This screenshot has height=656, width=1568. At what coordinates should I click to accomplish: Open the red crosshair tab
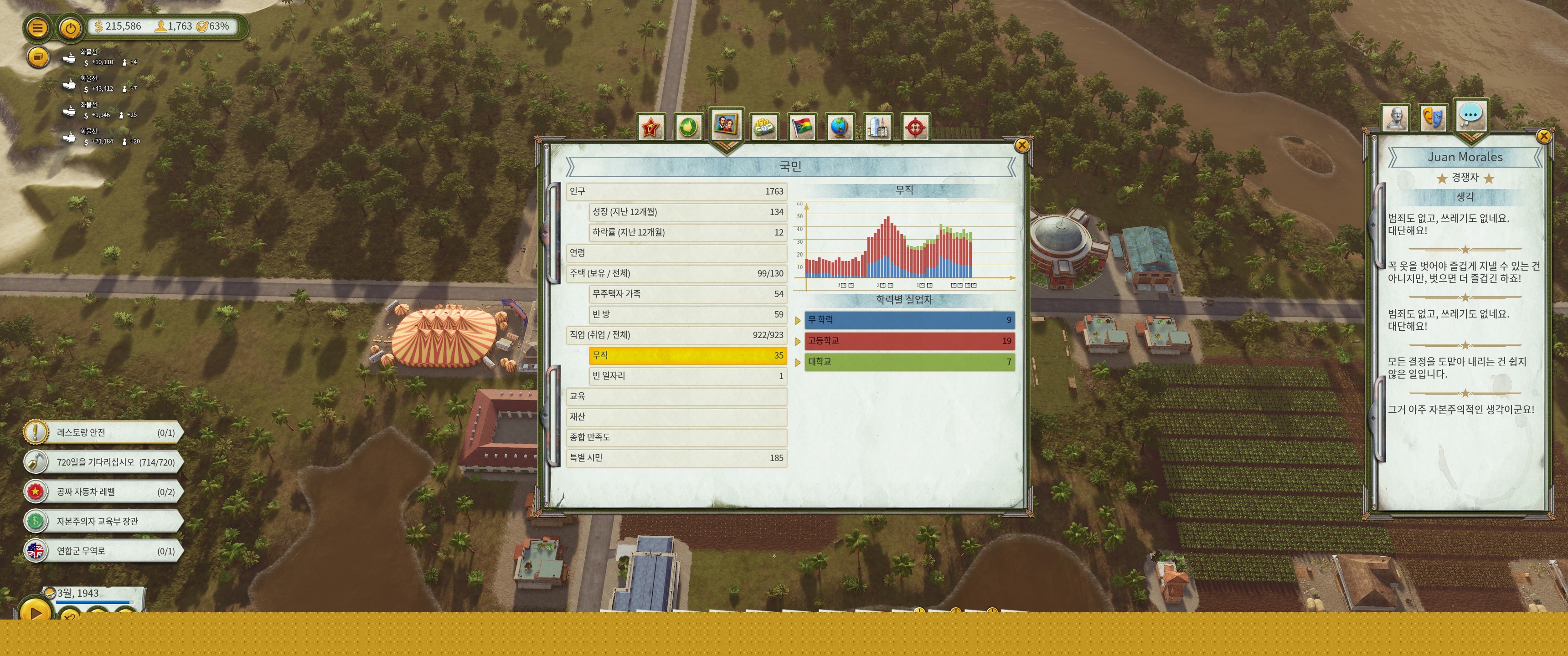(x=915, y=128)
